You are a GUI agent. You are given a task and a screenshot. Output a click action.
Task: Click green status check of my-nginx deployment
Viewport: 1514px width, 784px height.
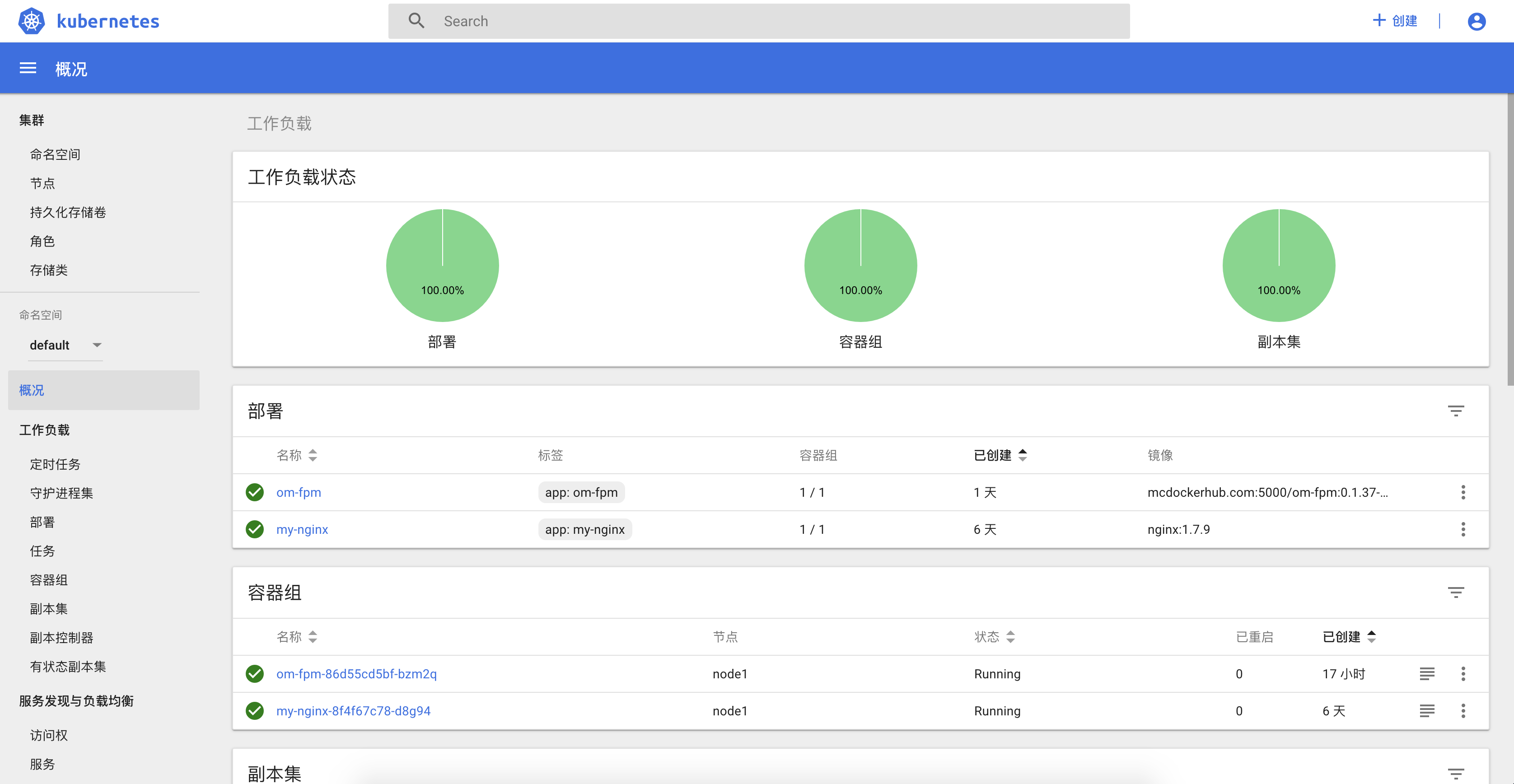(254, 529)
